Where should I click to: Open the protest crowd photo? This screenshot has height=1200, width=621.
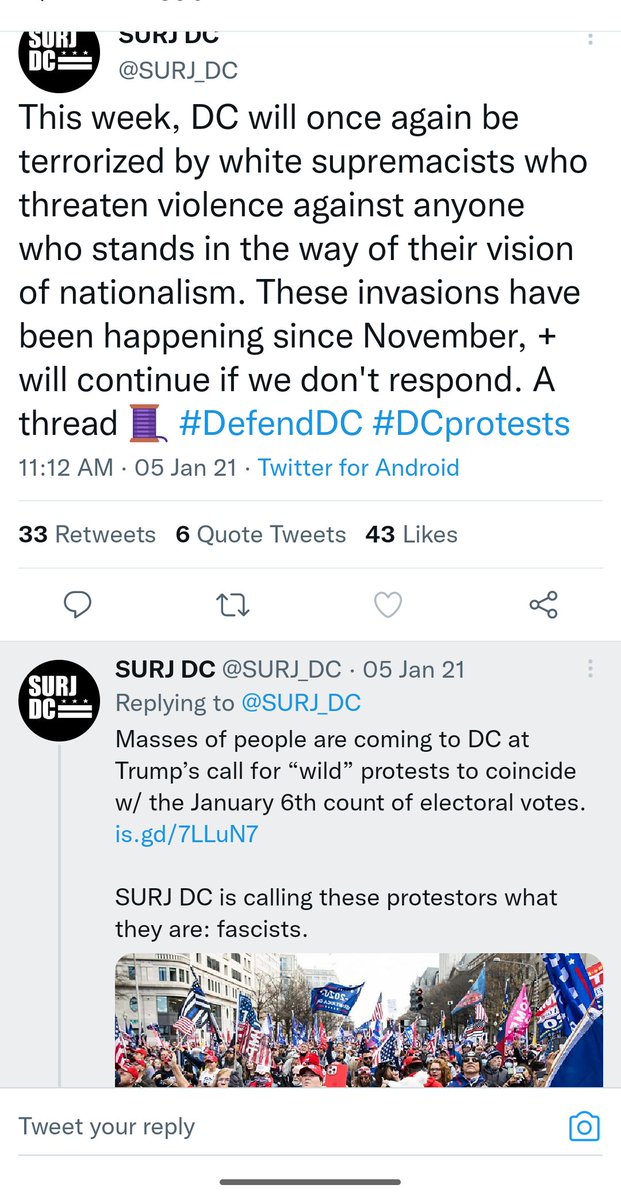(359, 1019)
